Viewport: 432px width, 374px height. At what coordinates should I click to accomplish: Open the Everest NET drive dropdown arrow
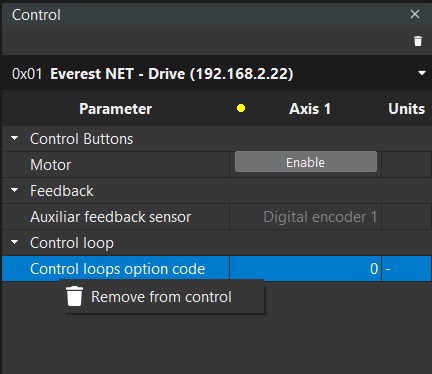[422, 73]
